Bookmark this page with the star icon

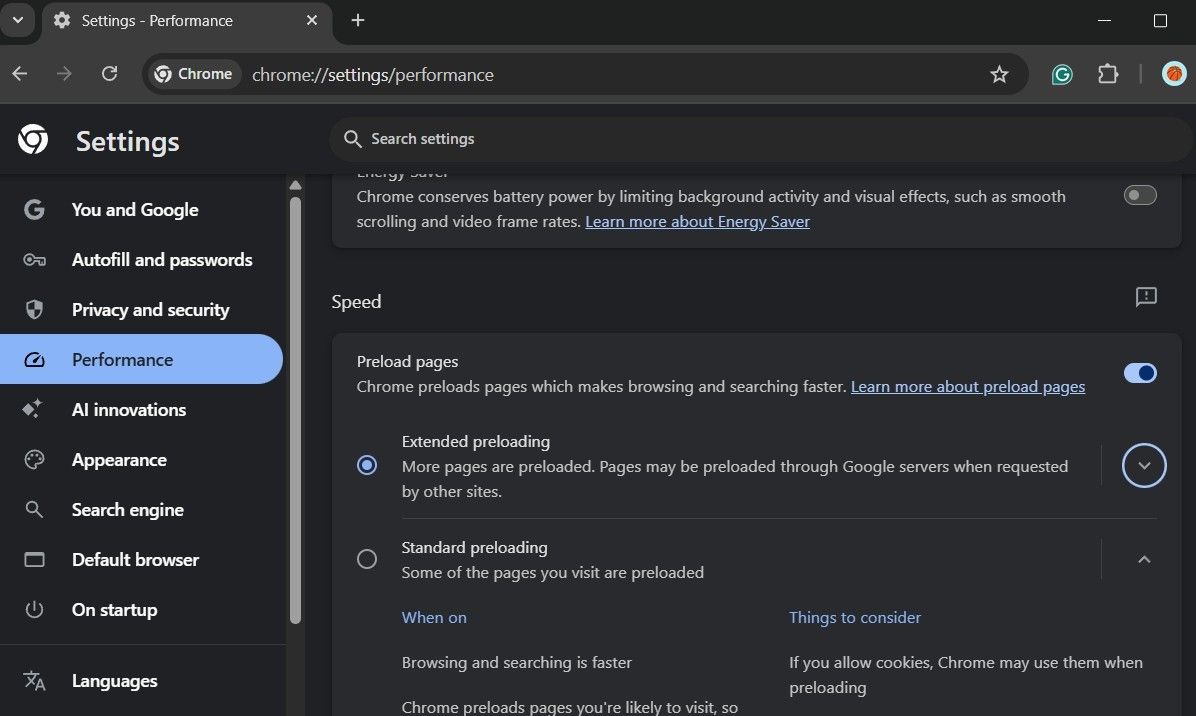999,74
